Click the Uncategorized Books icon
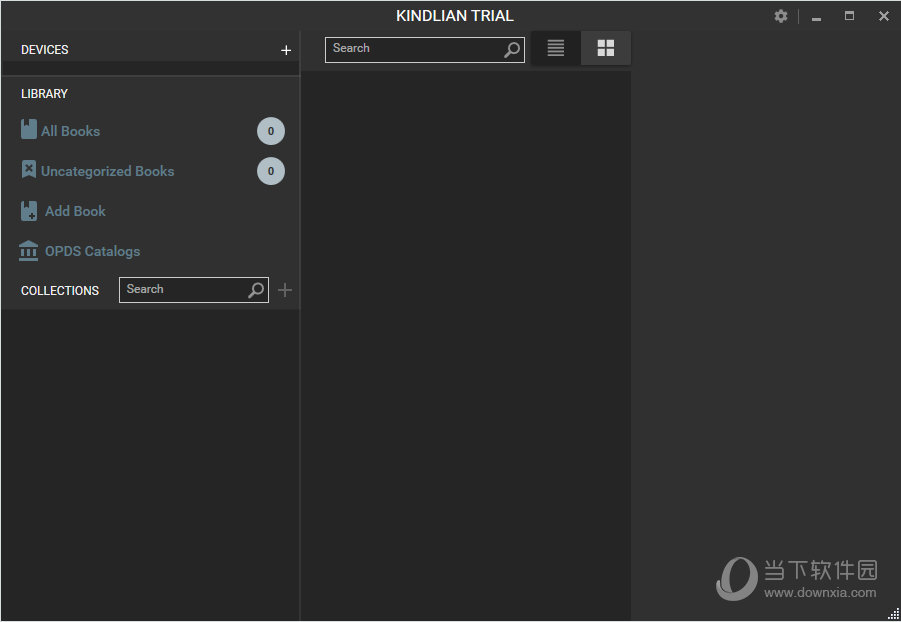 coord(29,170)
